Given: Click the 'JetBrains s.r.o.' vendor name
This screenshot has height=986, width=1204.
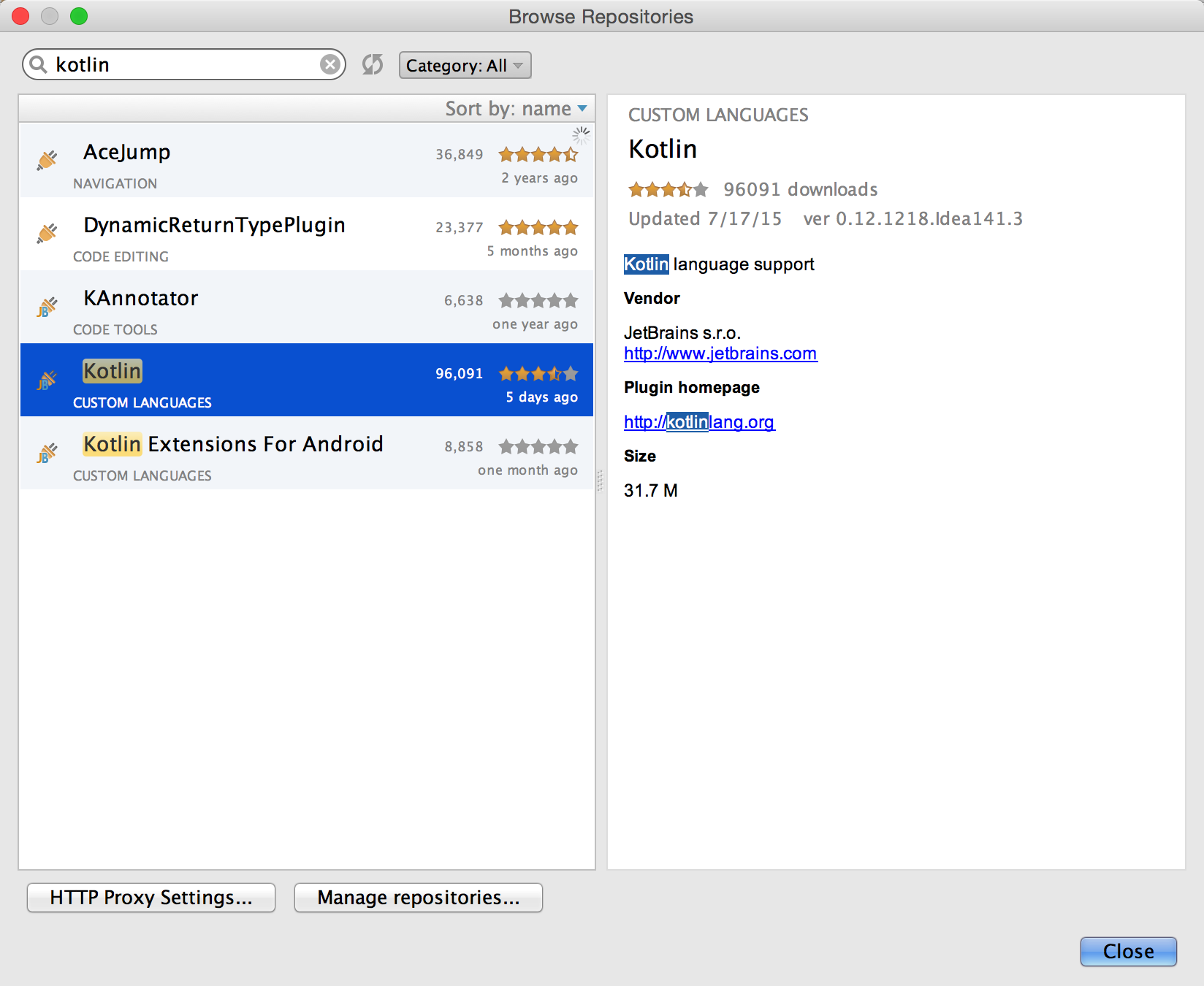Looking at the screenshot, I should click(x=682, y=333).
